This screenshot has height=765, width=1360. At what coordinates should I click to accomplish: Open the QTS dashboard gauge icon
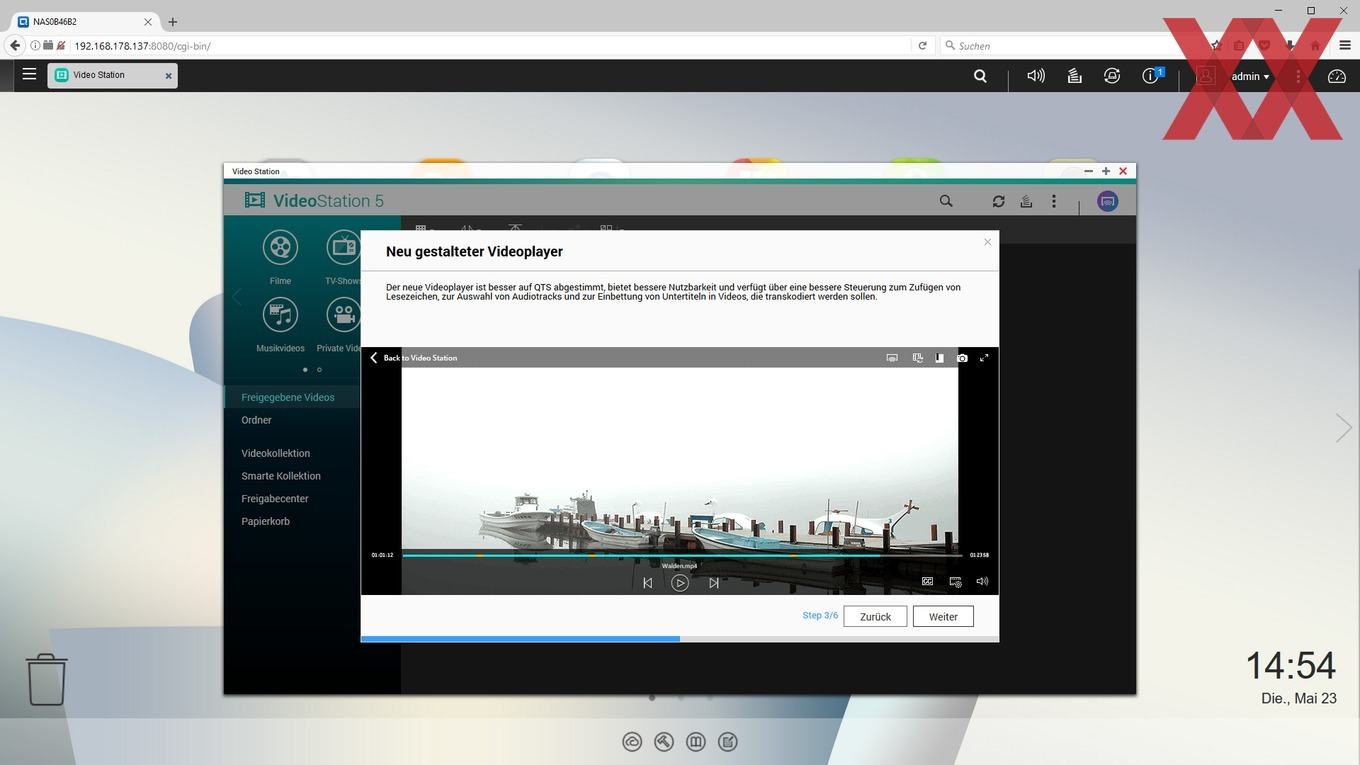pos(1337,76)
